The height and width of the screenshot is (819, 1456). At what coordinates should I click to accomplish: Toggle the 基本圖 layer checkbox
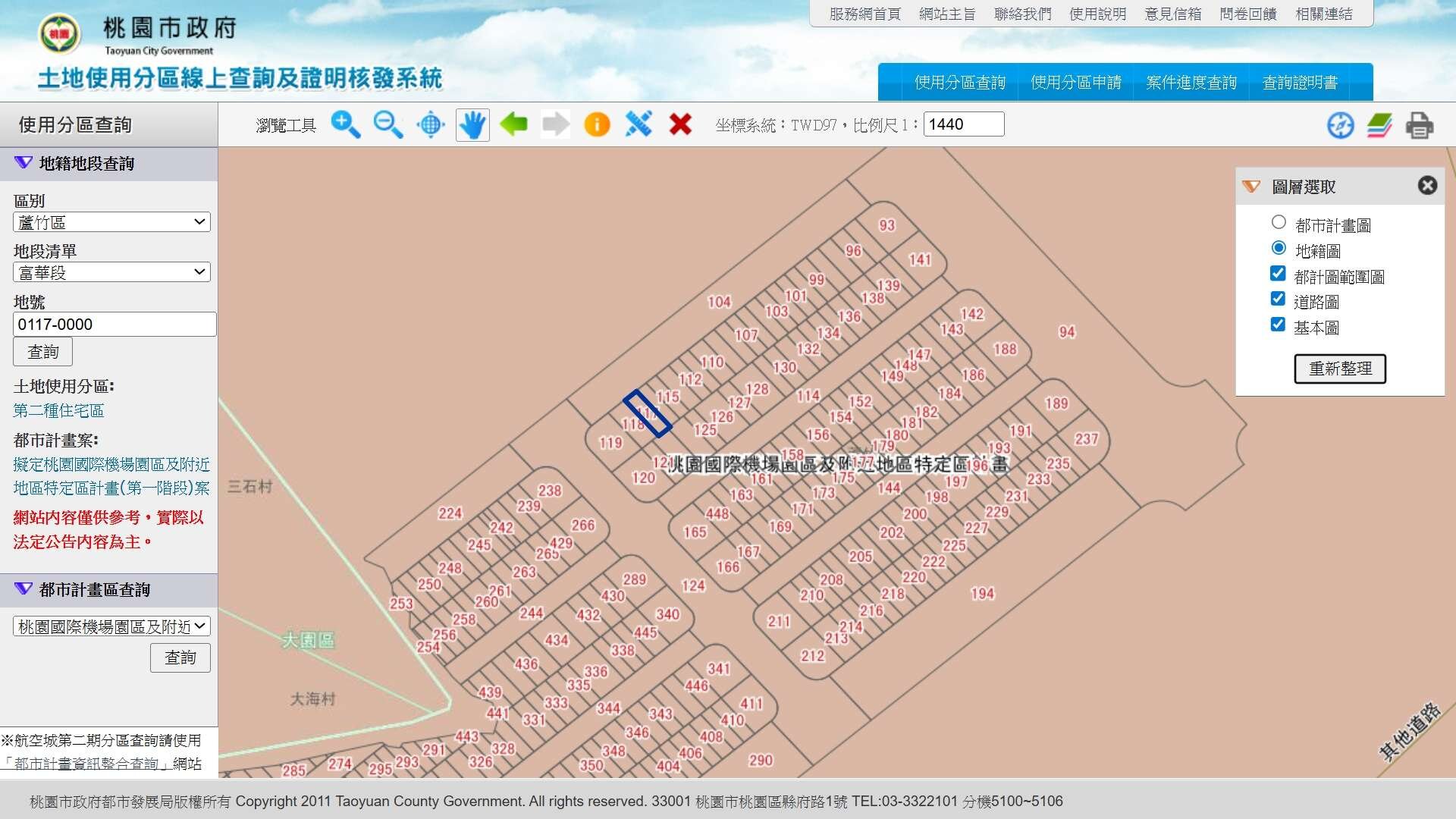(x=1278, y=325)
